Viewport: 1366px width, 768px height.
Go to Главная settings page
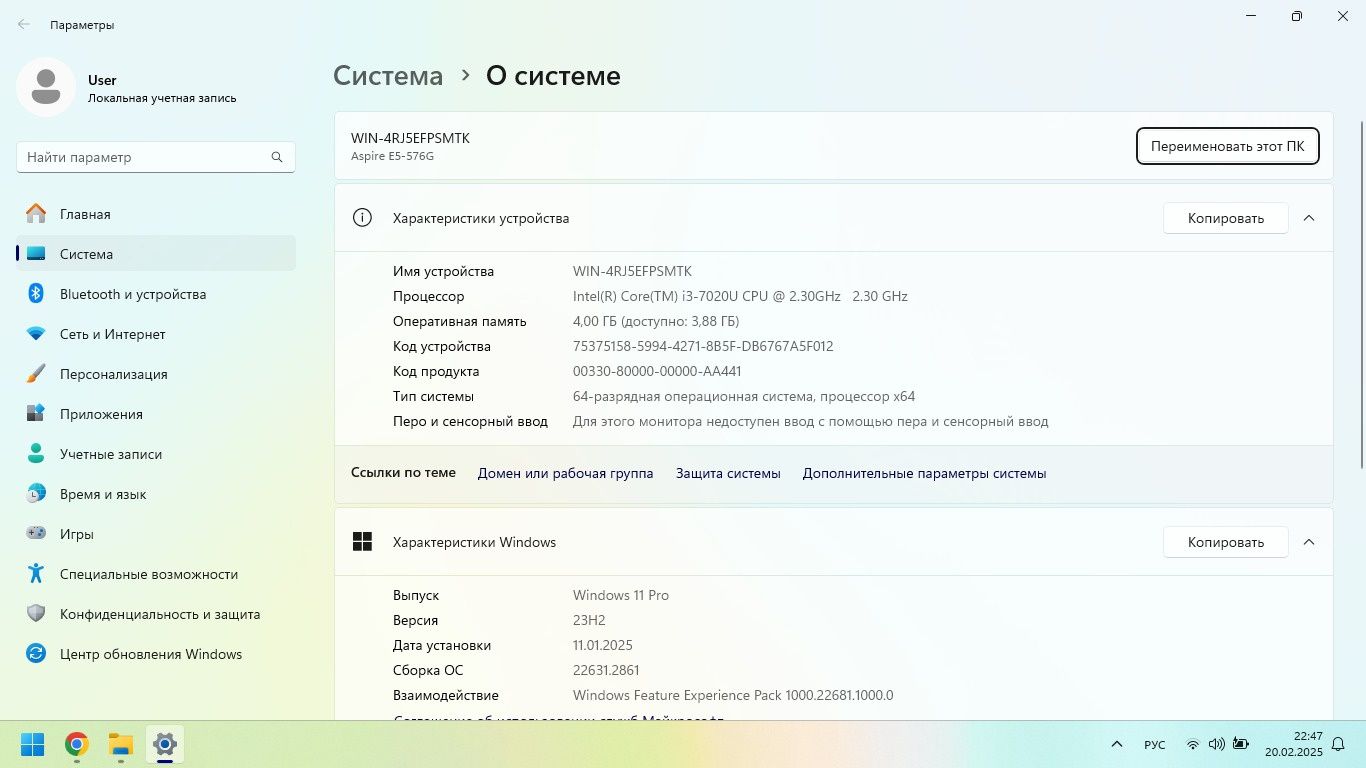156,214
